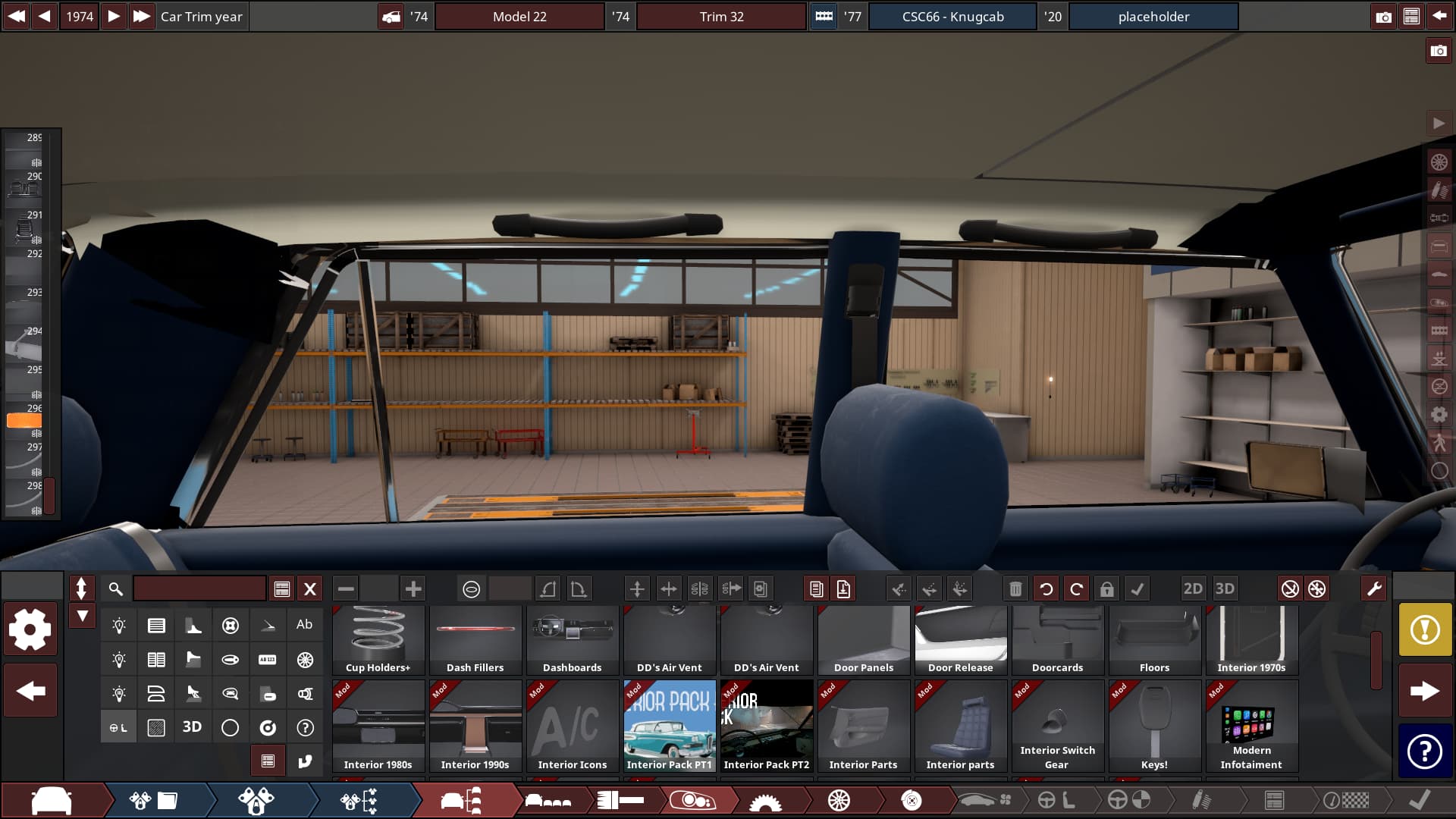Click the yellow warning exclamation button
Screen dimensions: 1456x819
click(1424, 629)
